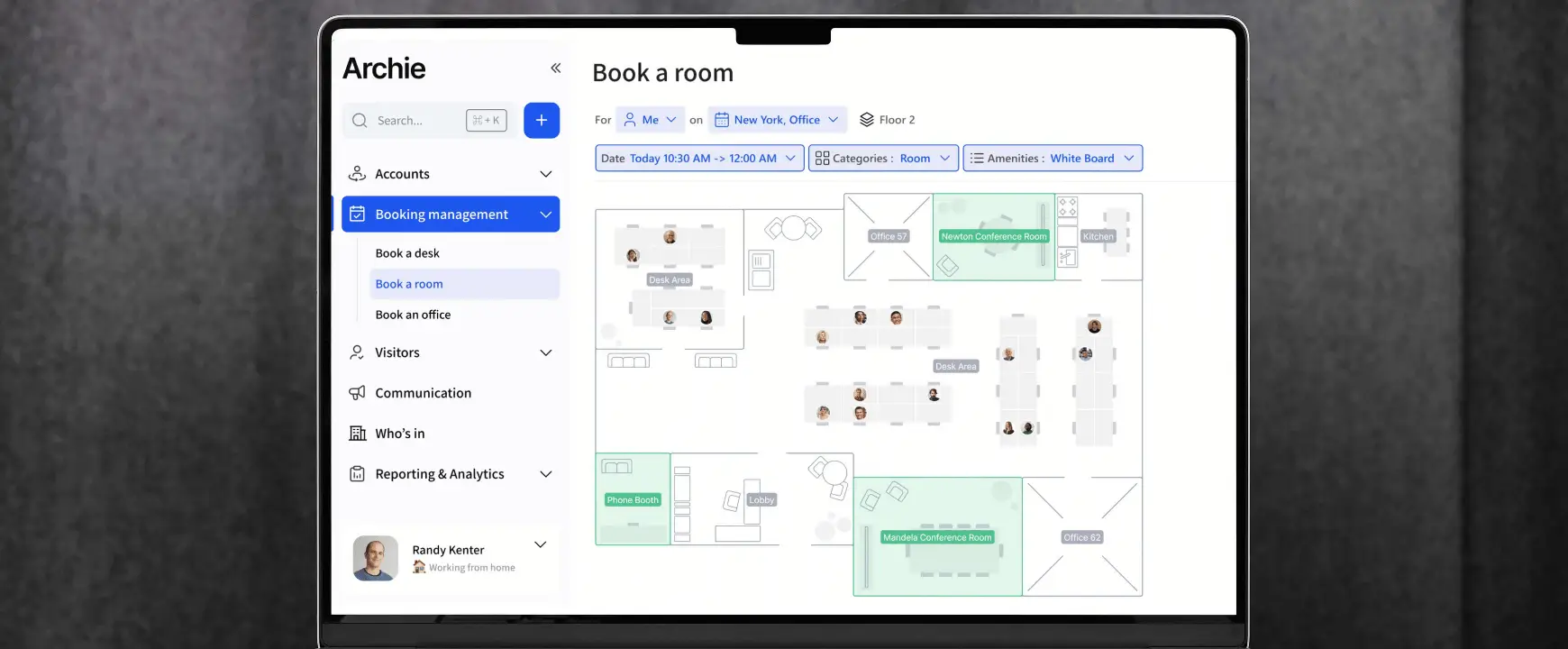Collapse Booking management chevron
The width and height of the screenshot is (1568, 649).
pyautogui.click(x=545, y=215)
